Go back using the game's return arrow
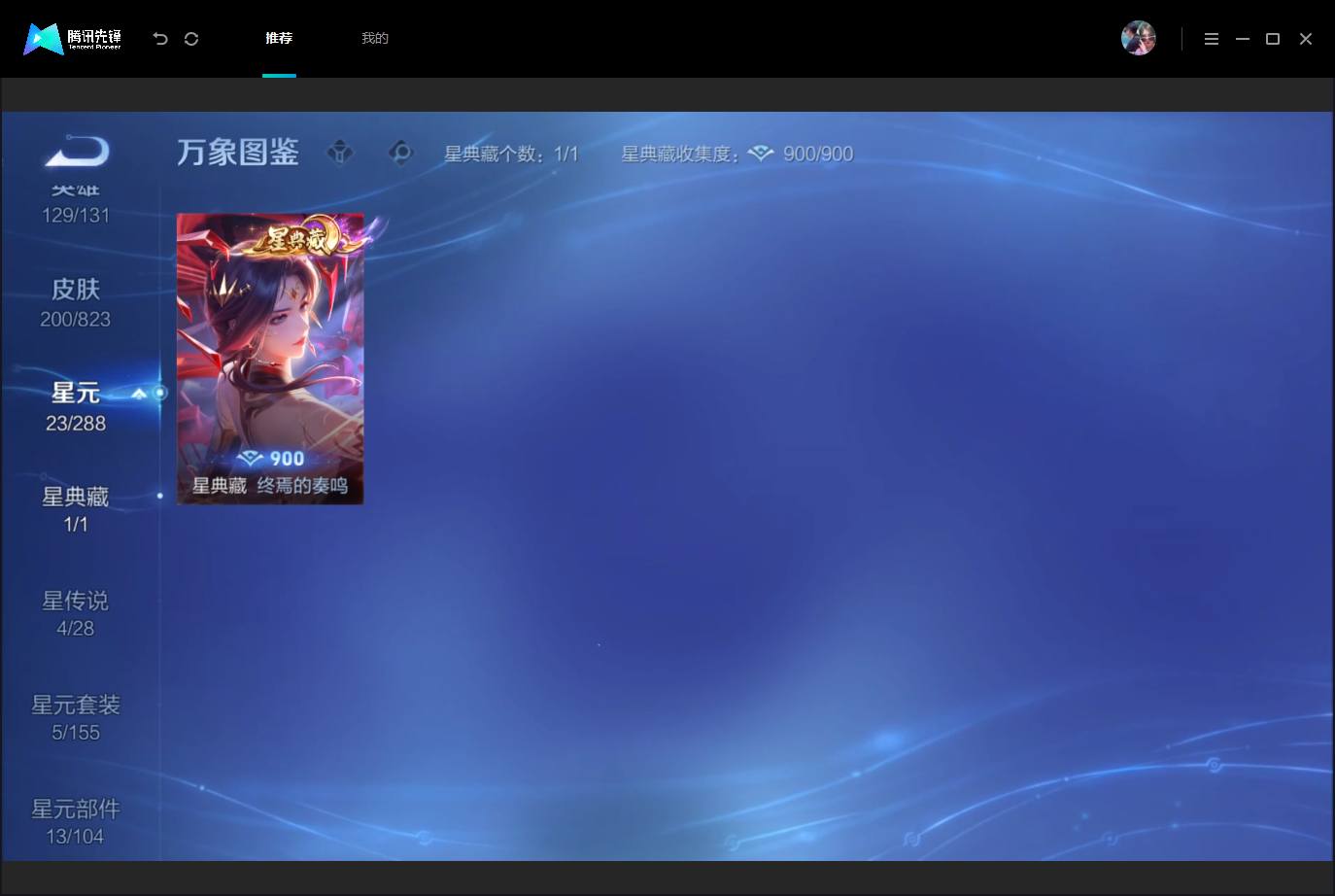Screen dimensions: 1335x896 click(77, 152)
